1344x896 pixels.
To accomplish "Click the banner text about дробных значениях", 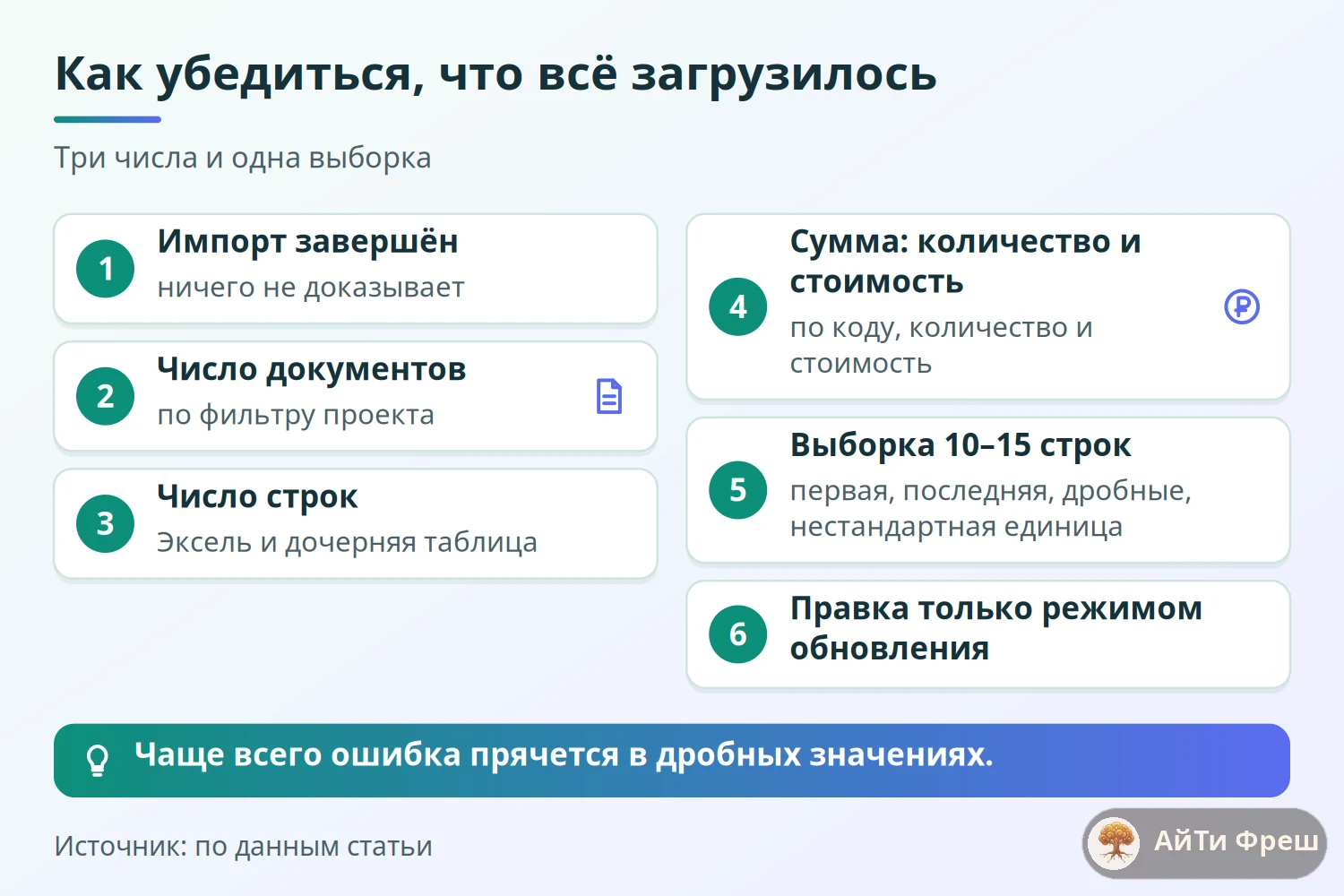I will point(564,755).
